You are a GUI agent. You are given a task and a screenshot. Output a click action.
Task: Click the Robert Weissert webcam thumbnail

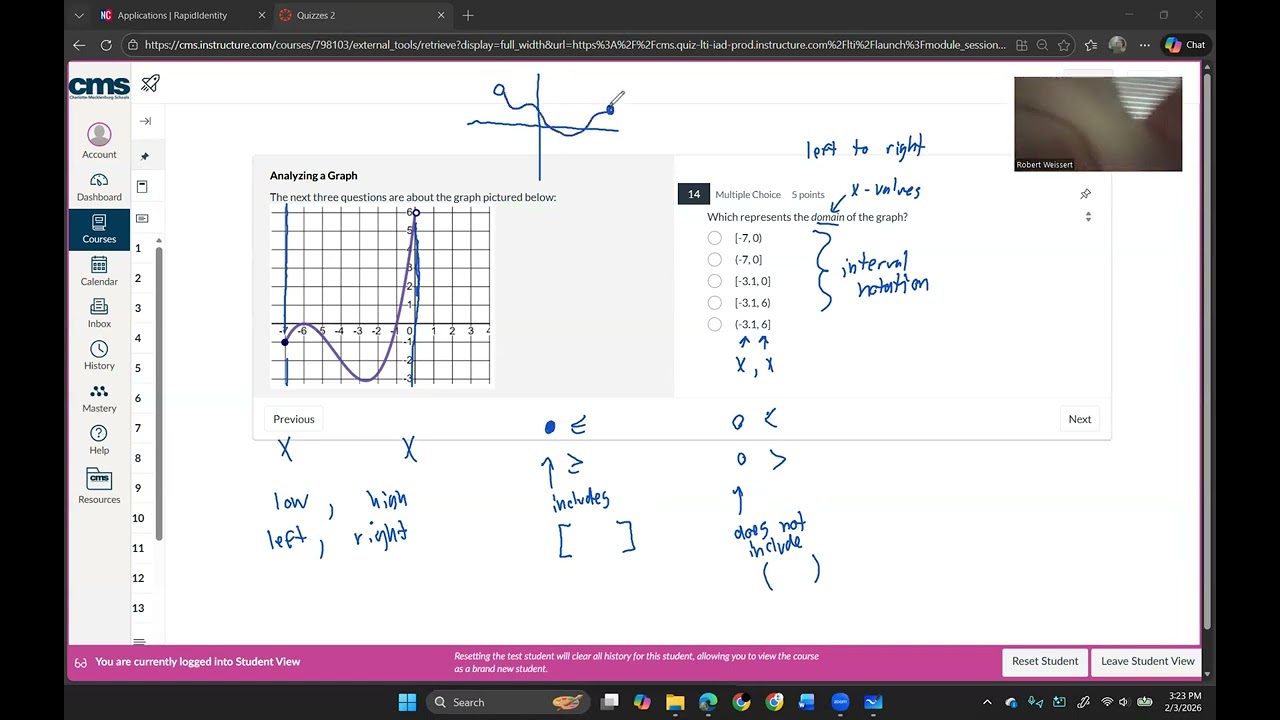click(x=1098, y=124)
